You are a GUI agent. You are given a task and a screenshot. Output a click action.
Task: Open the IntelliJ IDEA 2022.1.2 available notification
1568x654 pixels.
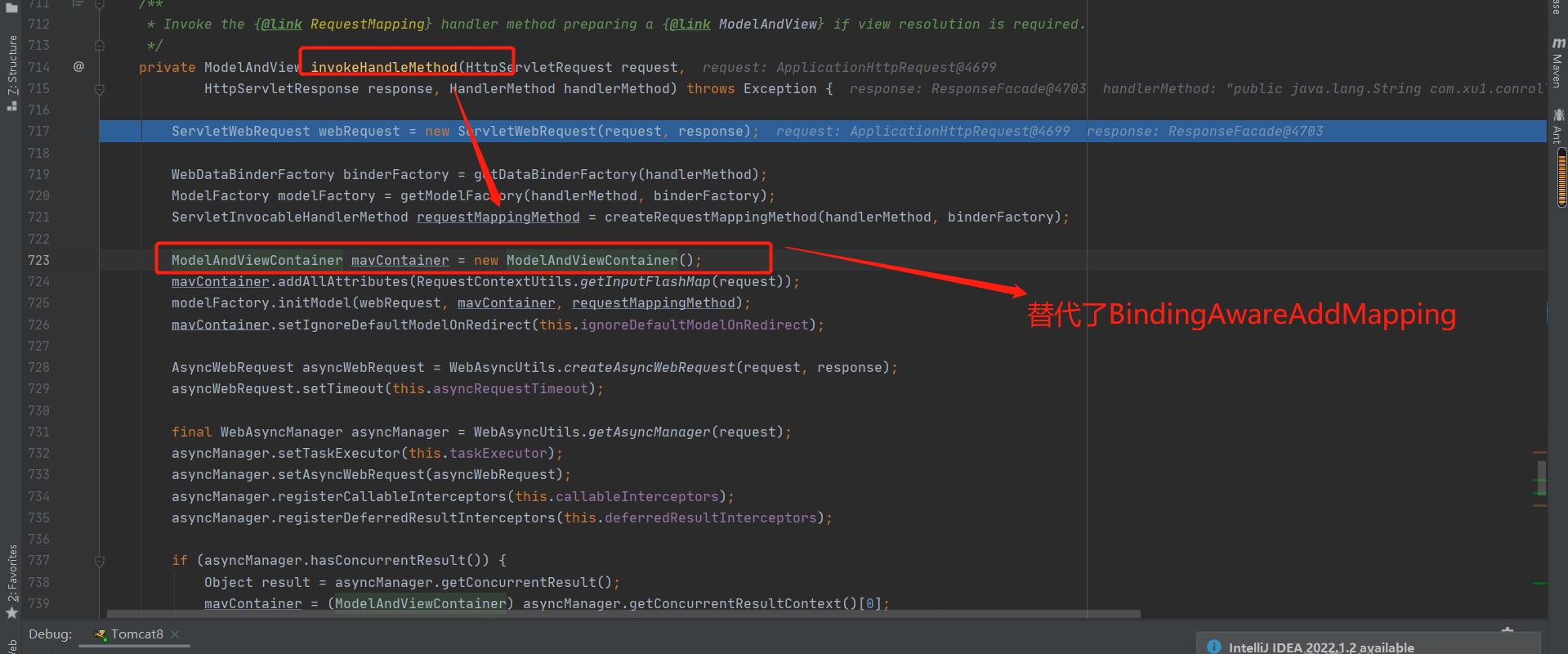tap(1321, 647)
